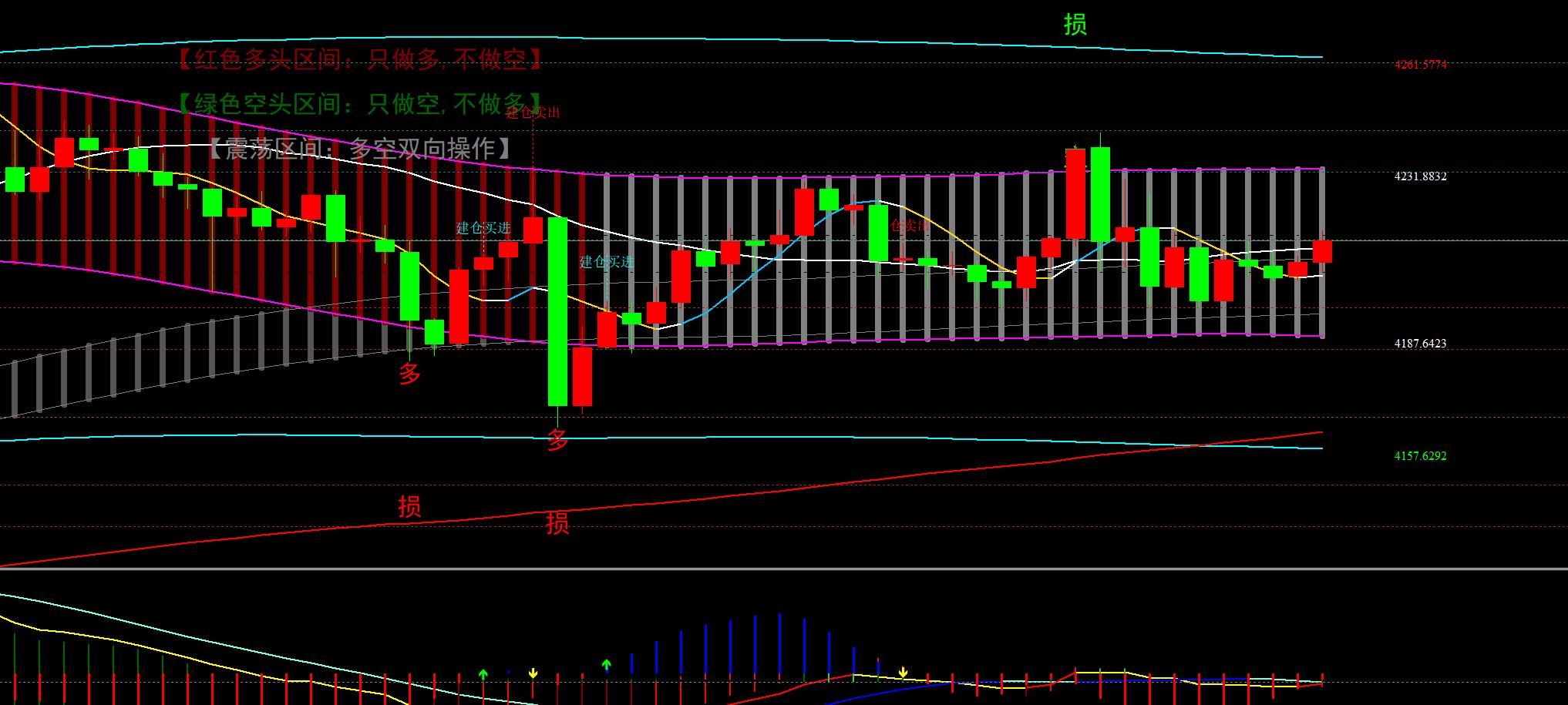Click the 4261.5774 price level label
Viewport: 1568px width, 705px height.
[x=1420, y=65]
